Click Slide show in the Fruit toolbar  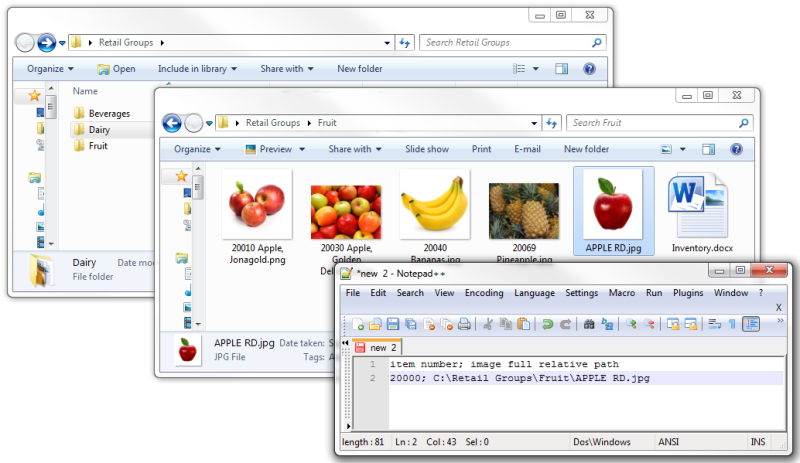coord(427,149)
